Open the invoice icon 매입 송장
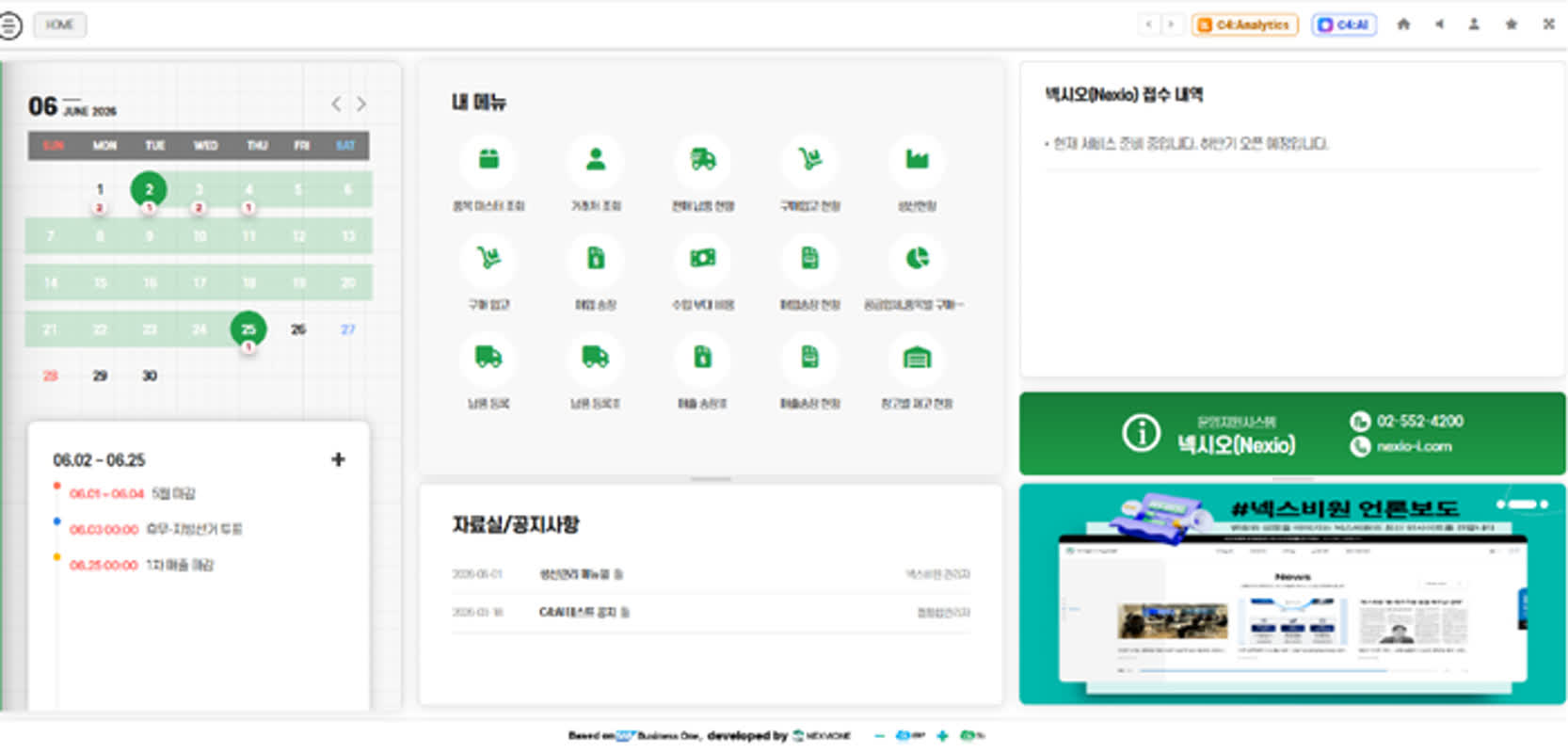 pyautogui.click(x=596, y=259)
